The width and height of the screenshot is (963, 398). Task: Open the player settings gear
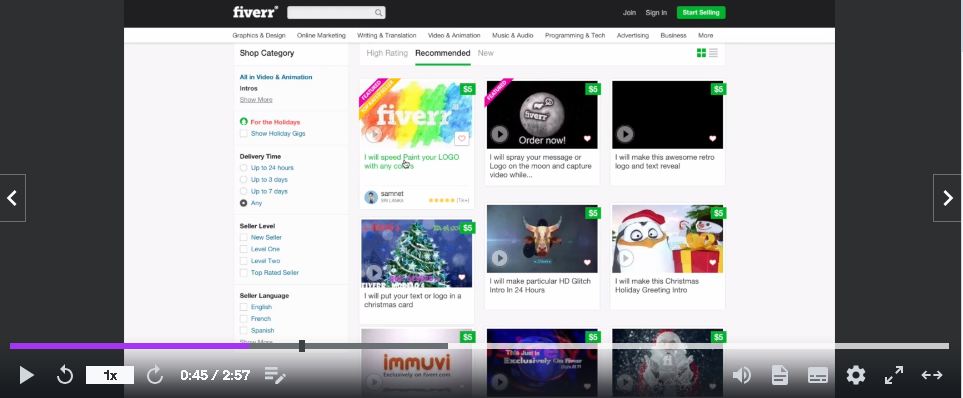(x=856, y=375)
